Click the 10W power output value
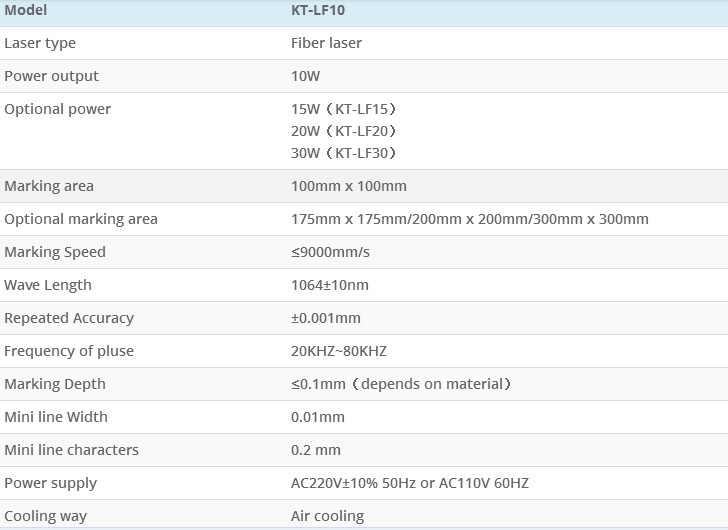The image size is (728, 530). click(305, 76)
